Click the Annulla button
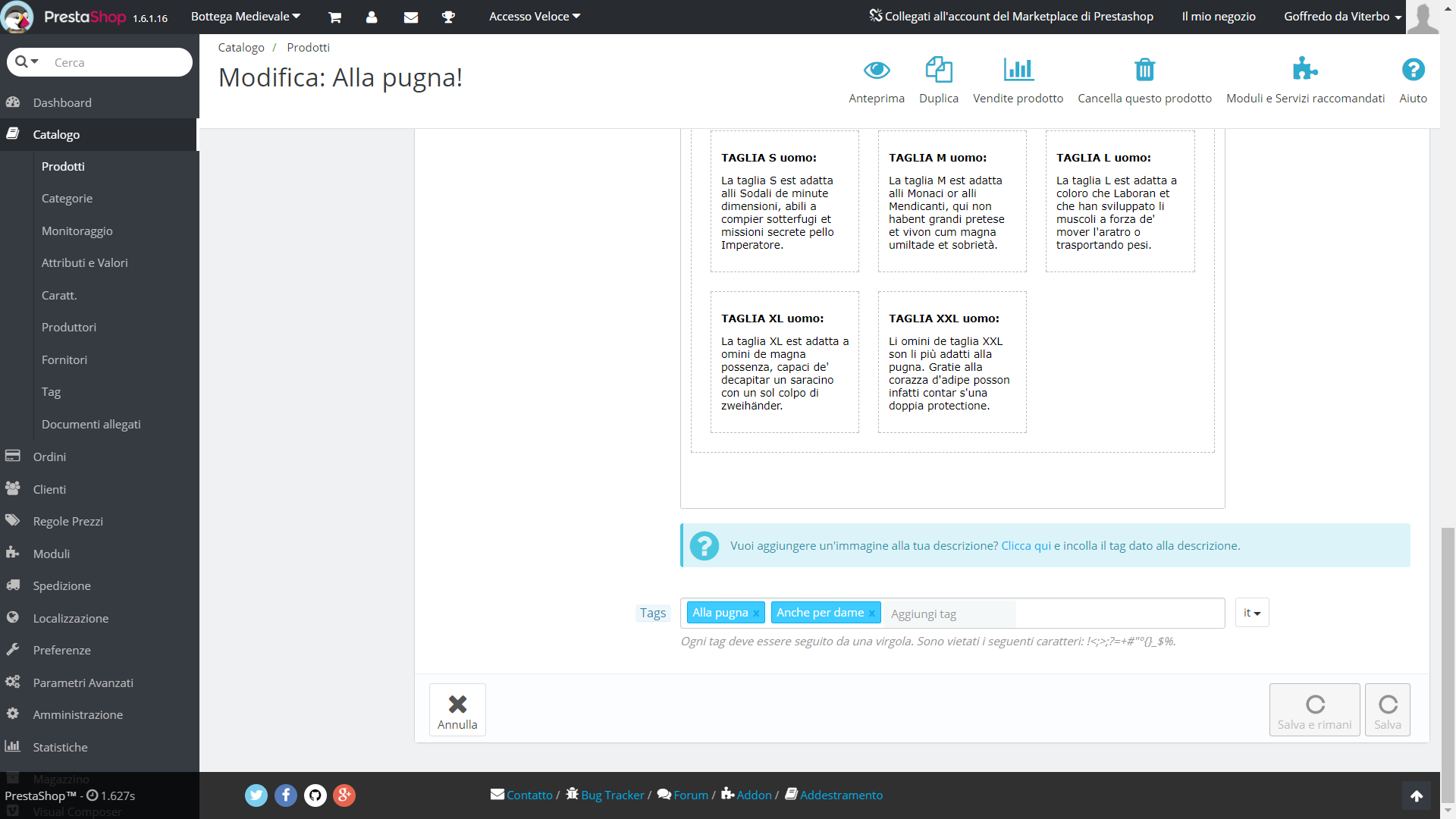Viewport: 1456px width, 819px height. click(457, 710)
